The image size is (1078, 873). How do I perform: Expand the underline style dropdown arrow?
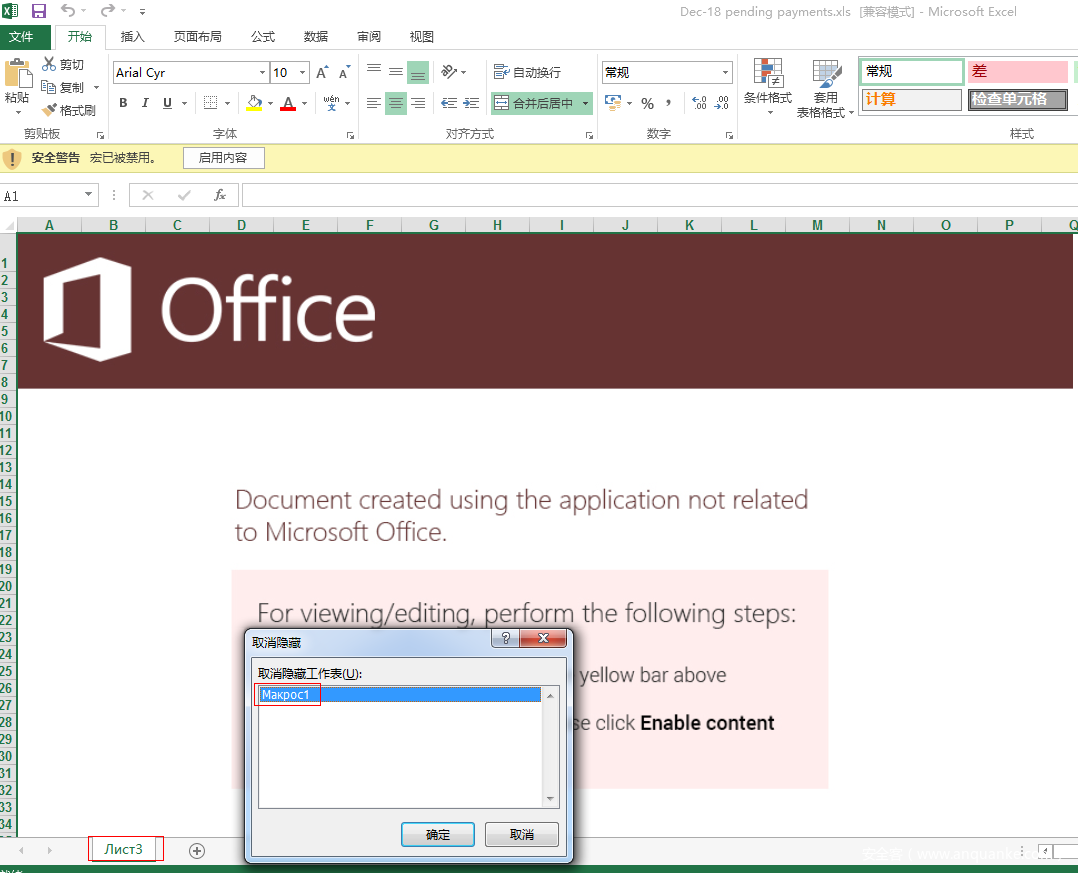coord(184,103)
